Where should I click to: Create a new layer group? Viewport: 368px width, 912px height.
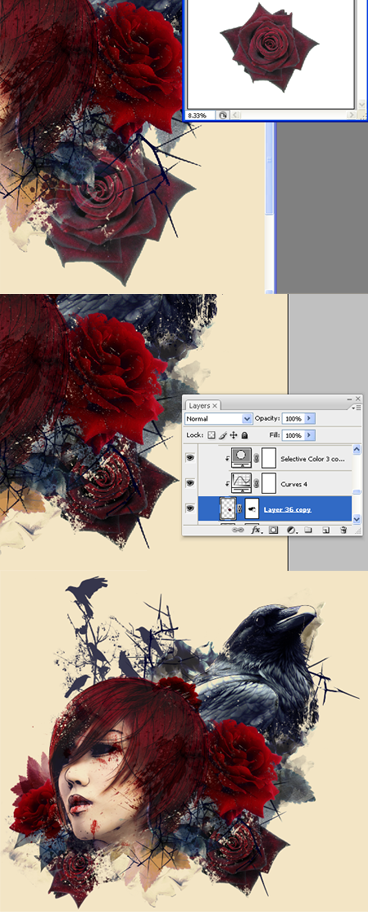[x=308, y=530]
